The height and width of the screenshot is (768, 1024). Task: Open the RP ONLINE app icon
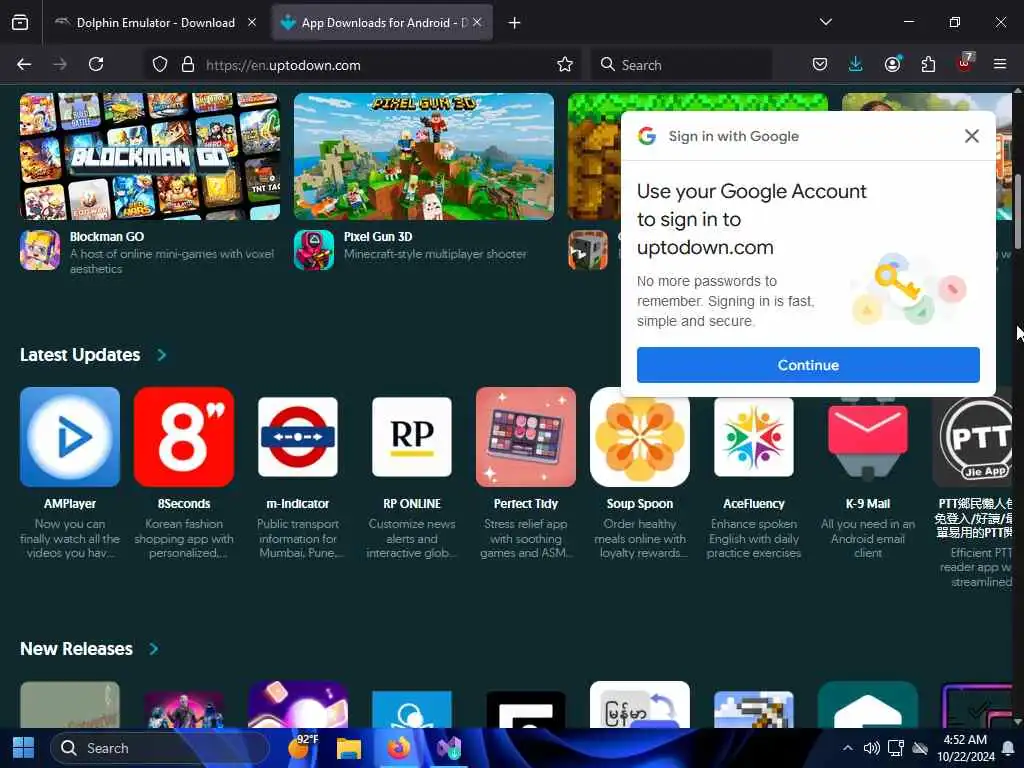point(411,437)
